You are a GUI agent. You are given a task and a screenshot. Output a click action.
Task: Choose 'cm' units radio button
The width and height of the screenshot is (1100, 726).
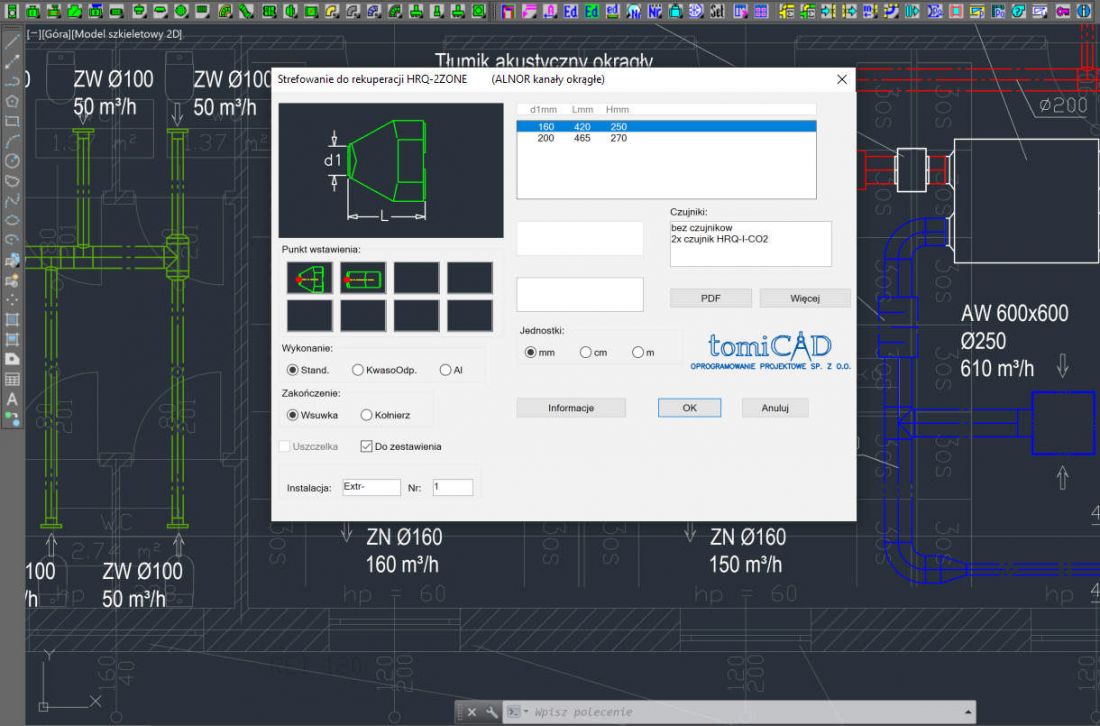pyautogui.click(x=585, y=352)
